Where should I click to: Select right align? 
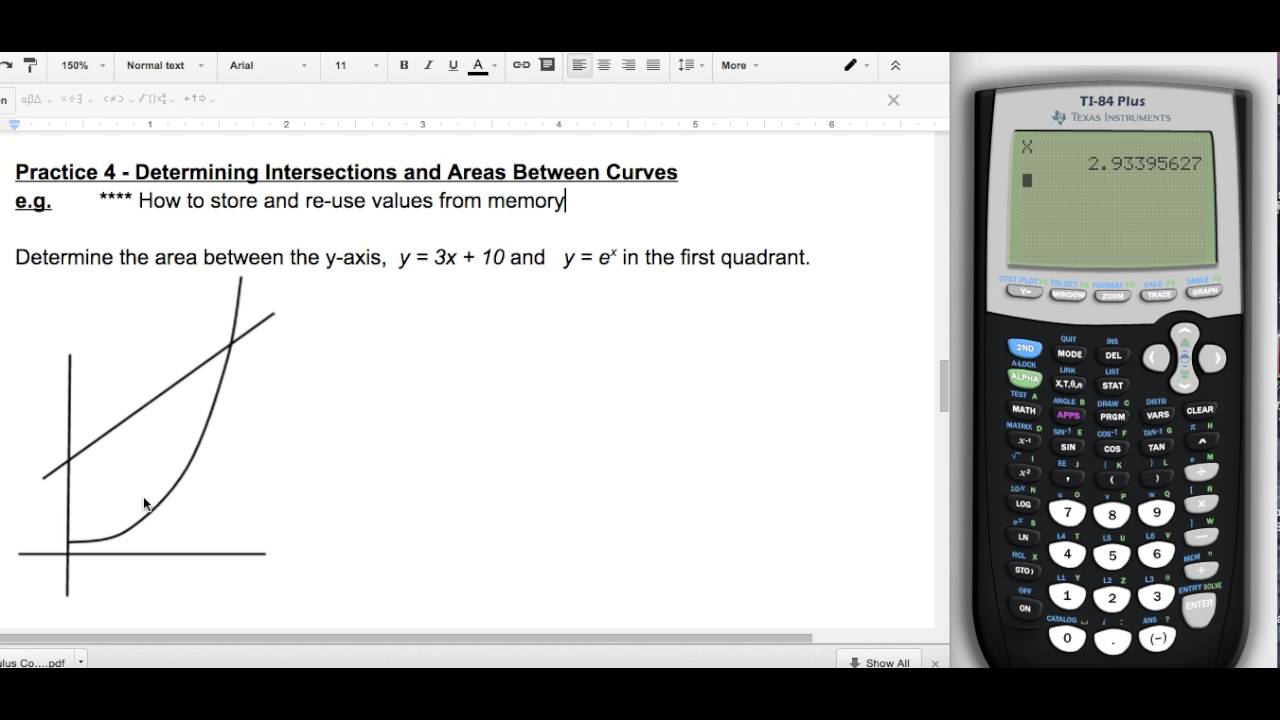click(x=628, y=65)
